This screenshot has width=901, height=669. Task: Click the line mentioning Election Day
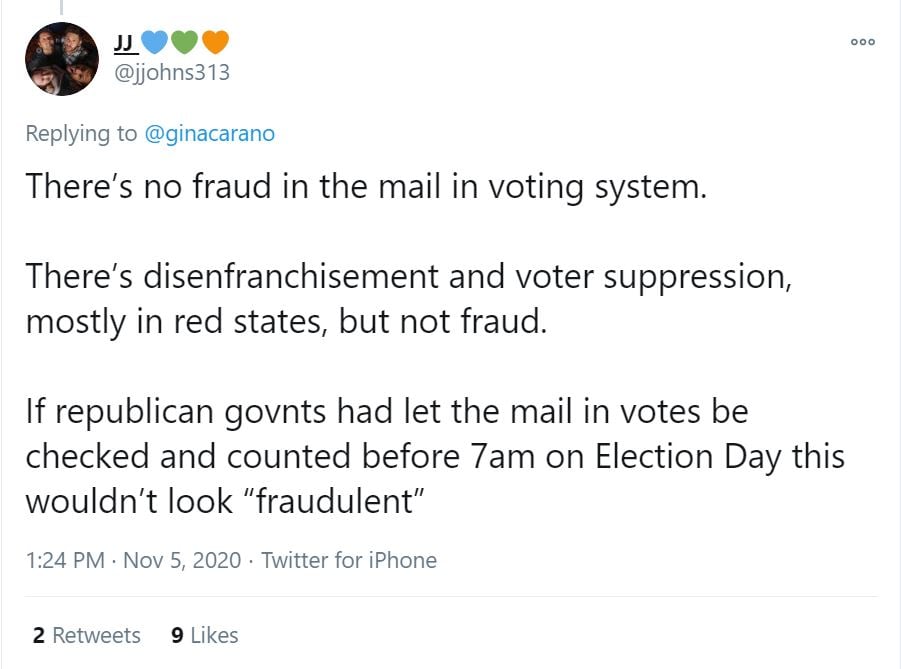(434, 456)
